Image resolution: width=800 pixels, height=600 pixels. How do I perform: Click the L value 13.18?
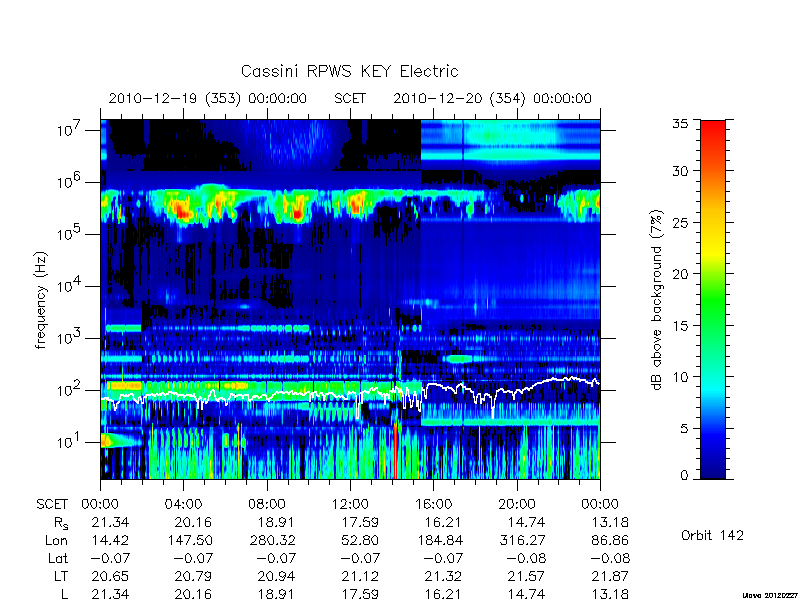610,594
